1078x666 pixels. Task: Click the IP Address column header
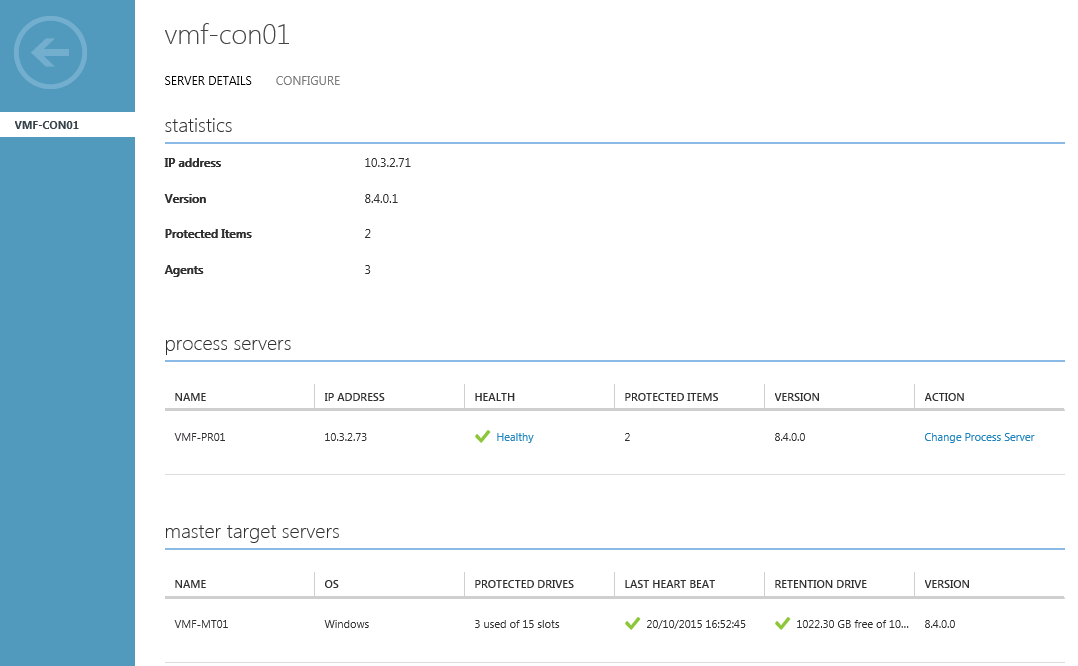[x=354, y=397]
